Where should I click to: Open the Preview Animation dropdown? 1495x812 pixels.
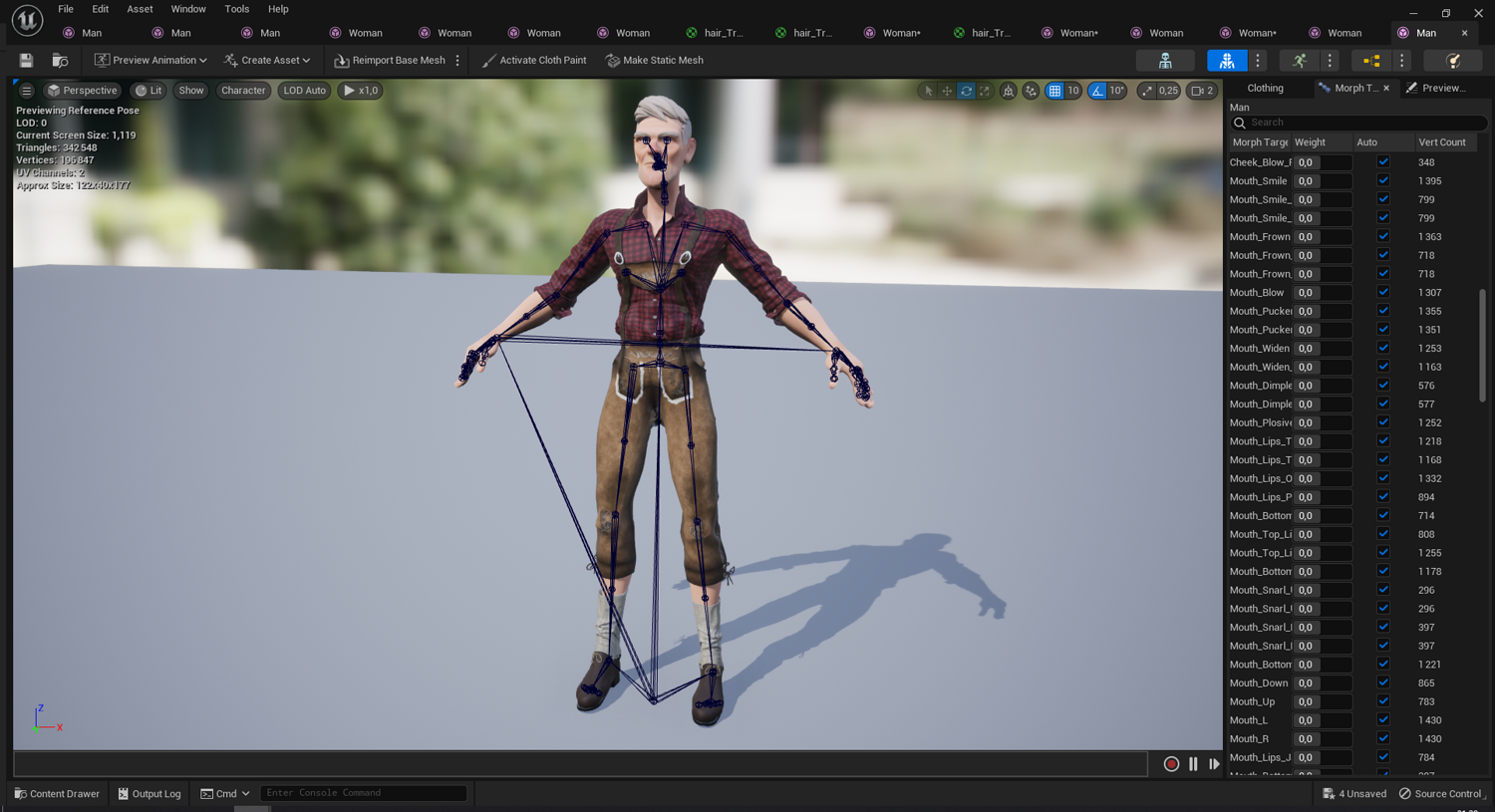[150, 61]
